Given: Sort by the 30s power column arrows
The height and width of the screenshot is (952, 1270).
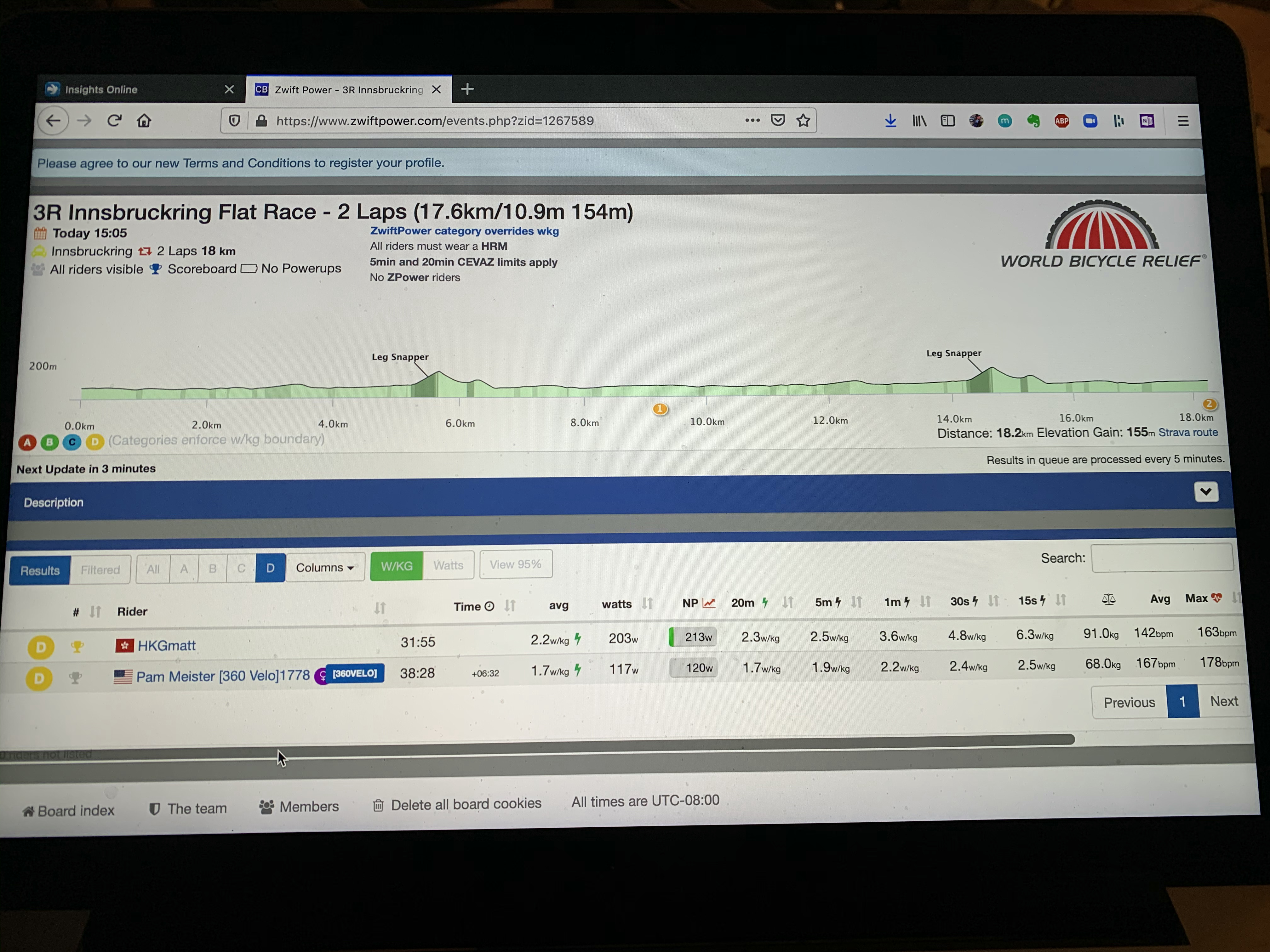Looking at the screenshot, I should click(993, 600).
